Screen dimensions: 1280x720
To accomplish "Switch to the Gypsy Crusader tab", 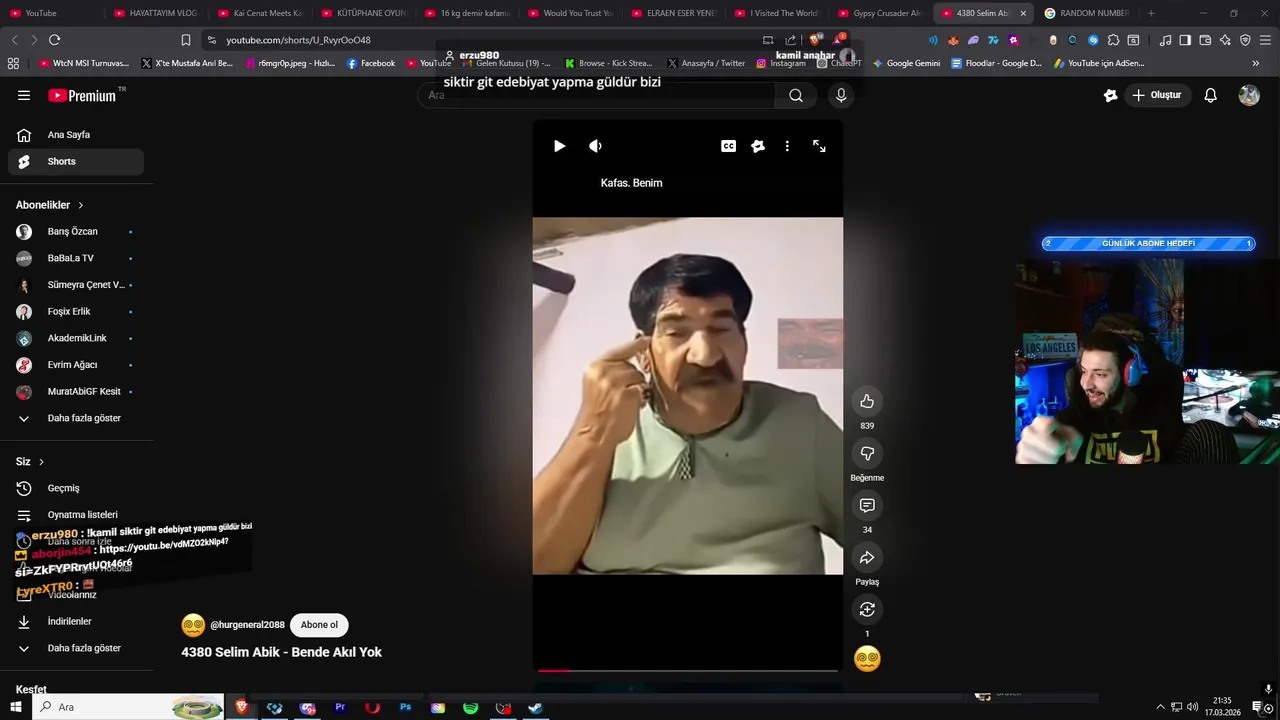I will click(880, 13).
